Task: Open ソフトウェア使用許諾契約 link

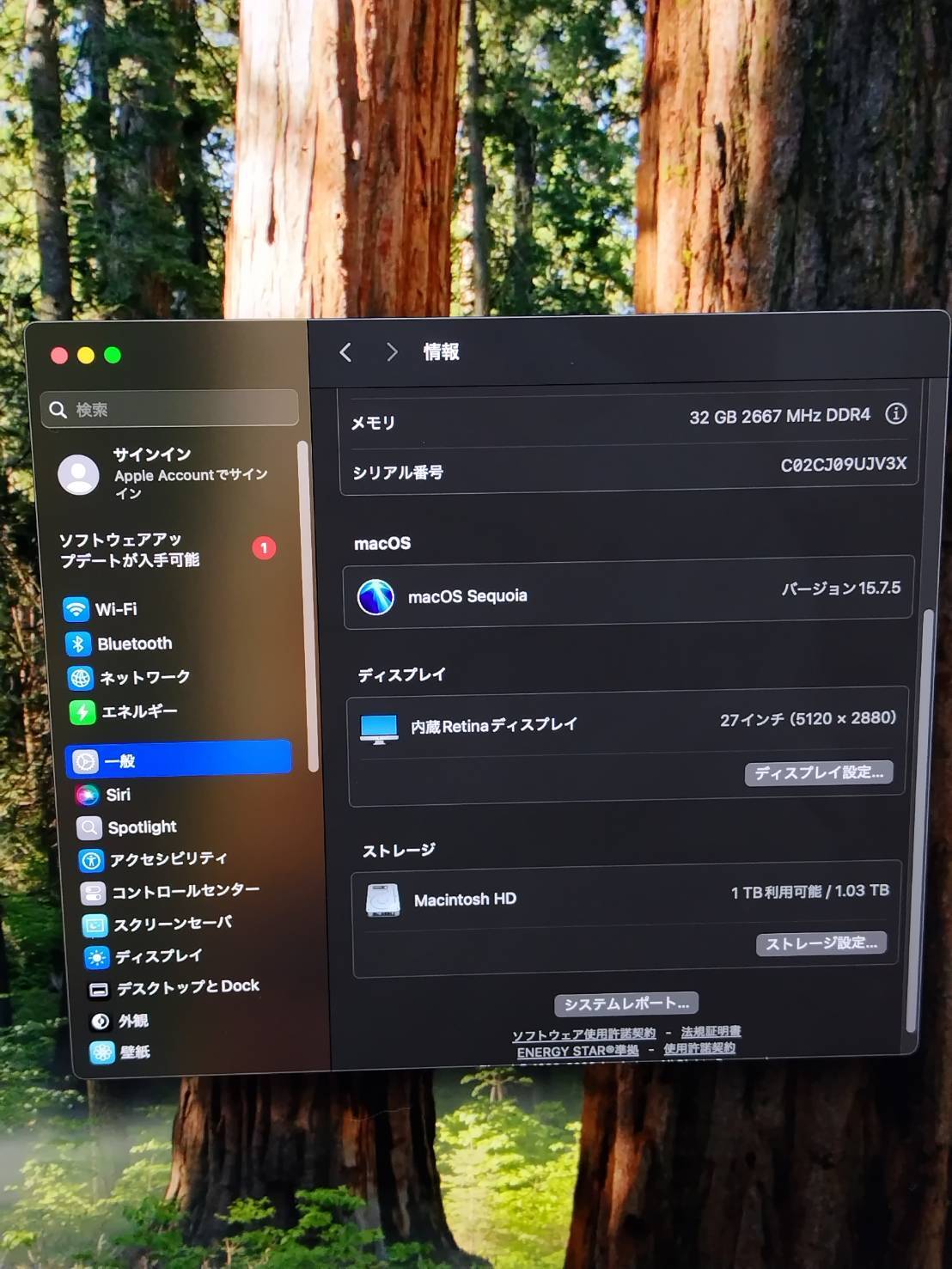Action: click(x=584, y=1034)
